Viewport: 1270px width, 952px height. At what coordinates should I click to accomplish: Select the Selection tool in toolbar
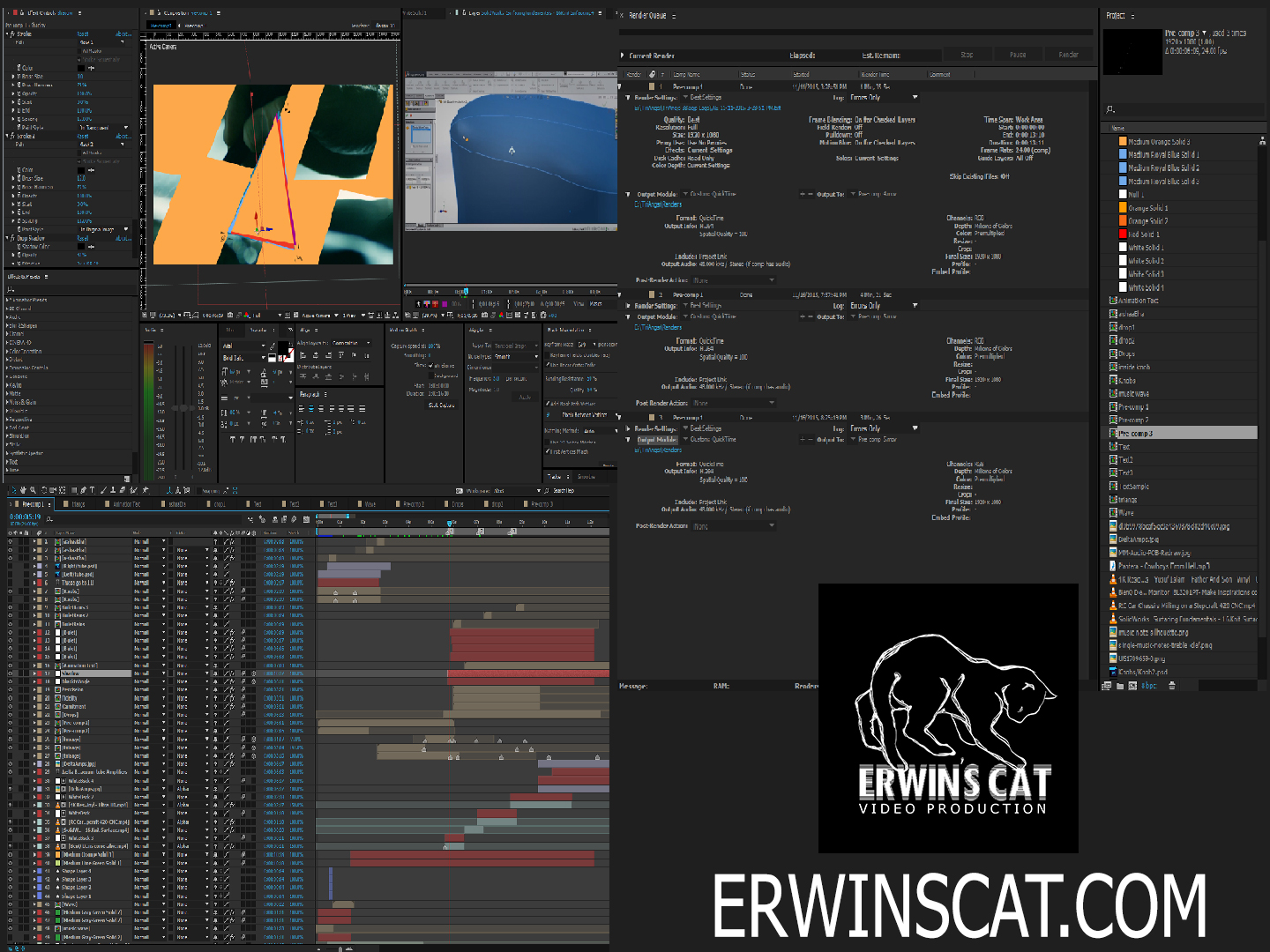(14, 490)
